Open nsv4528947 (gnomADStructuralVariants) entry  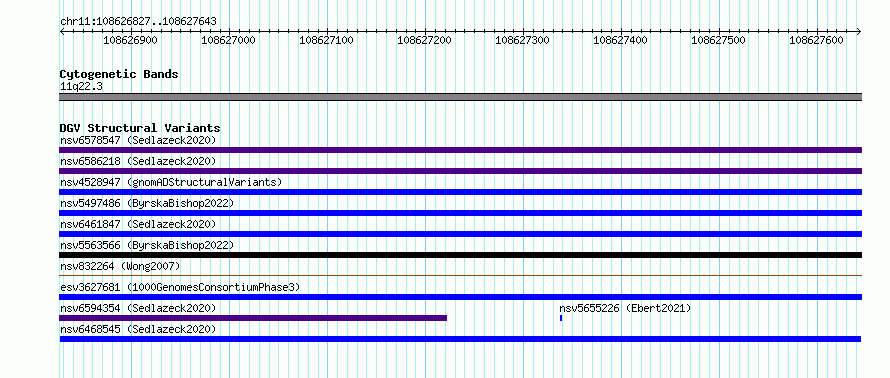click(171, 182)
